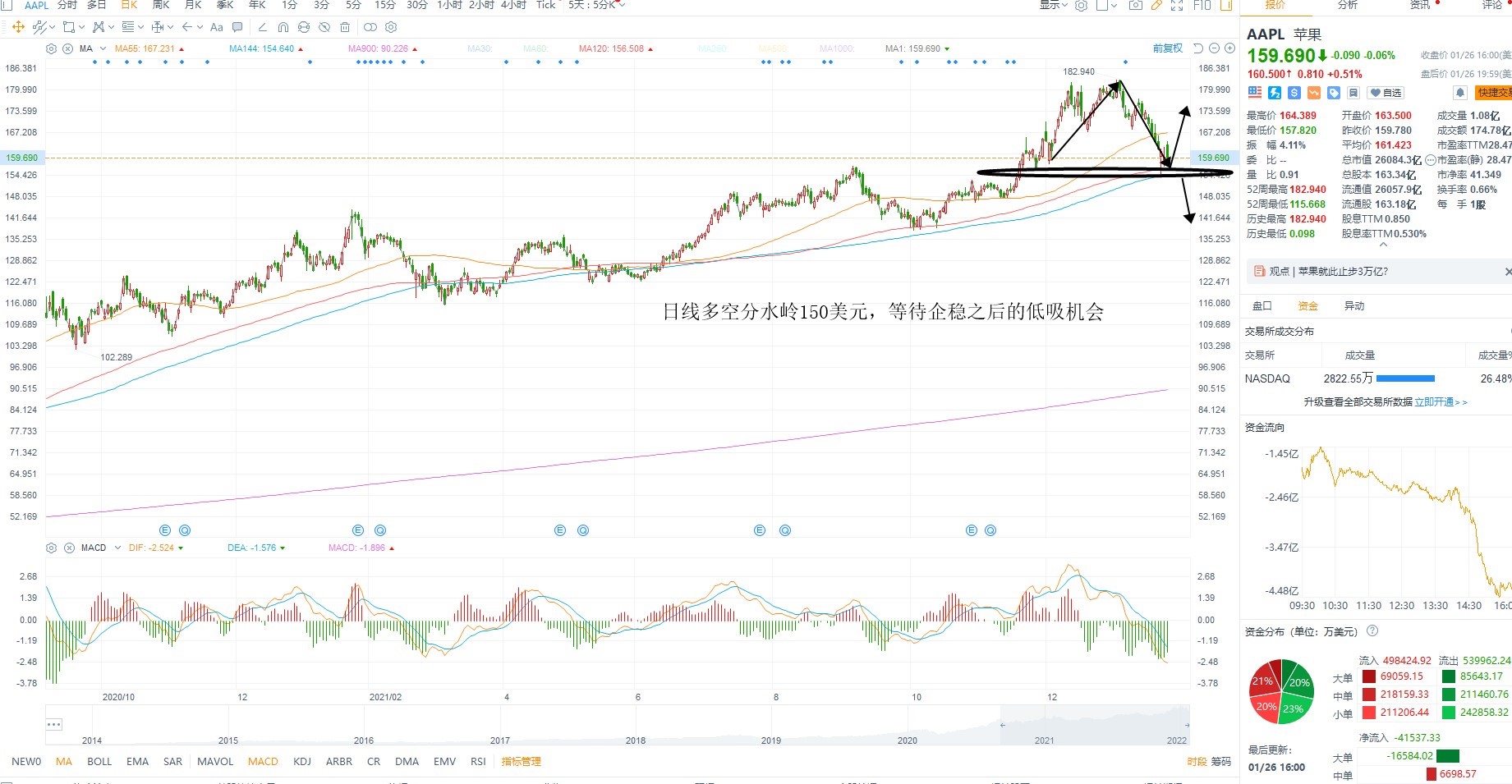Open the 显示 display dropdown

[x=1053, y=5]
